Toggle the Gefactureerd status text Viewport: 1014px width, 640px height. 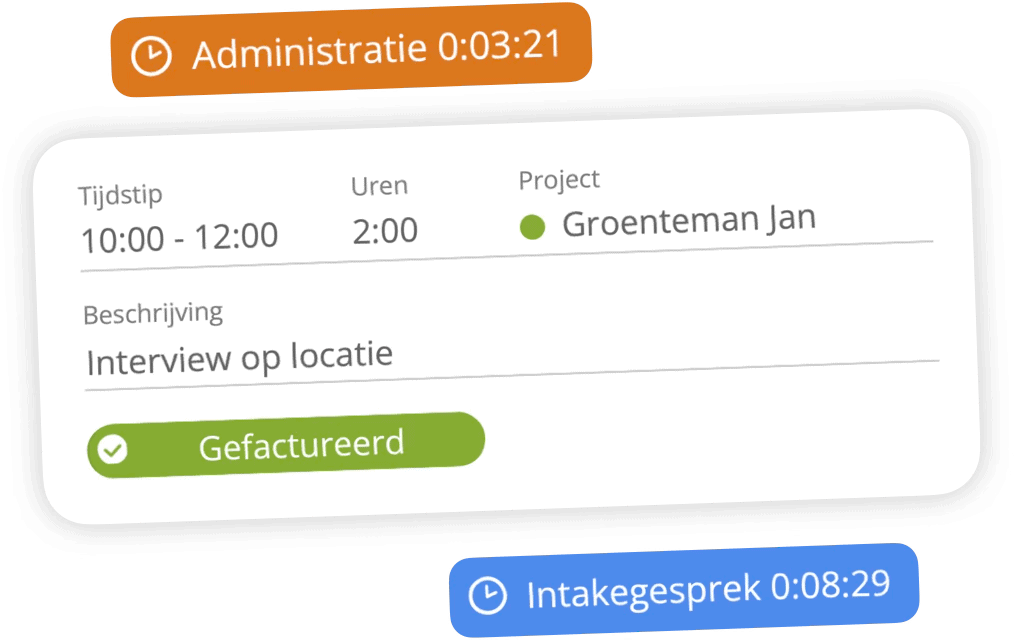(x=301, y=445)
